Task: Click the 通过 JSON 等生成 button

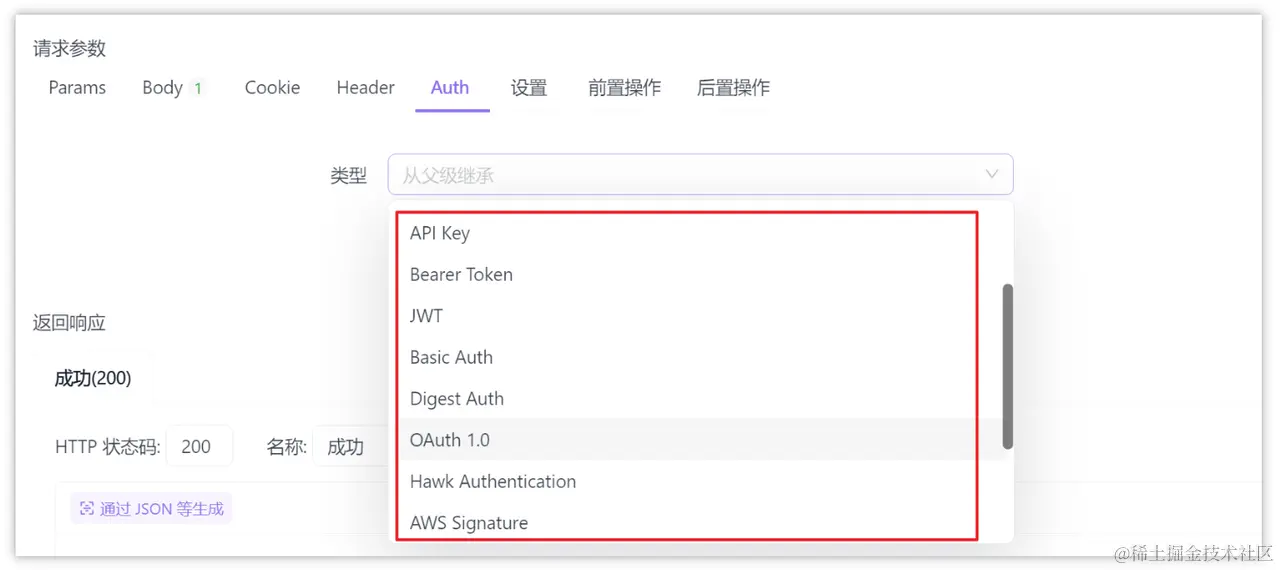Action: coord(151,509)
